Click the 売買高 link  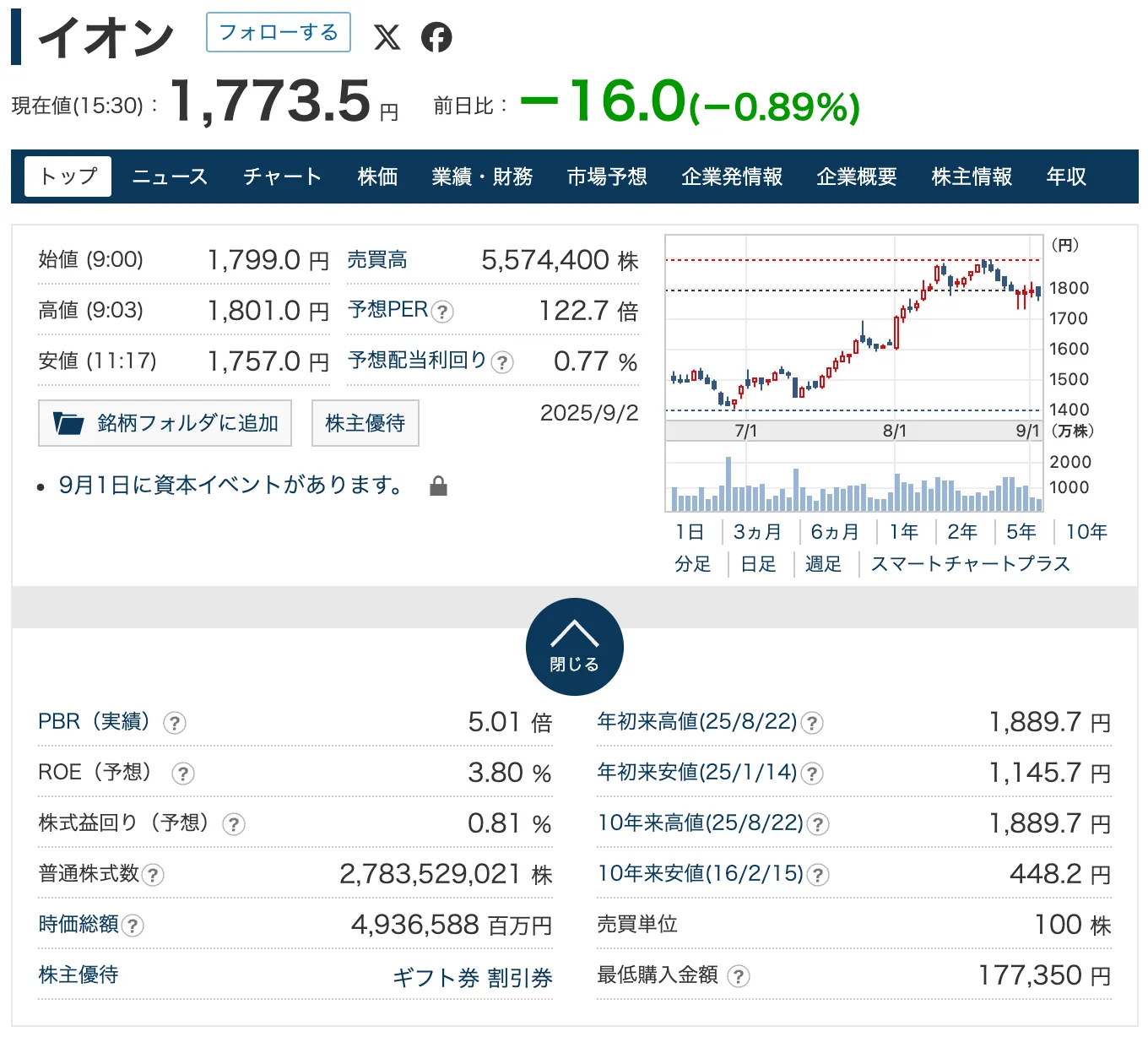coord(377,260)
